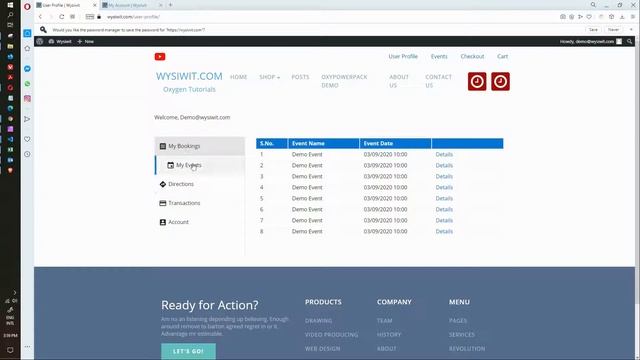Image resolution: width=640 pixels, height=360 pixels.
Task: Select the My Bookings sidebar tab
Action: pos(200,146)
